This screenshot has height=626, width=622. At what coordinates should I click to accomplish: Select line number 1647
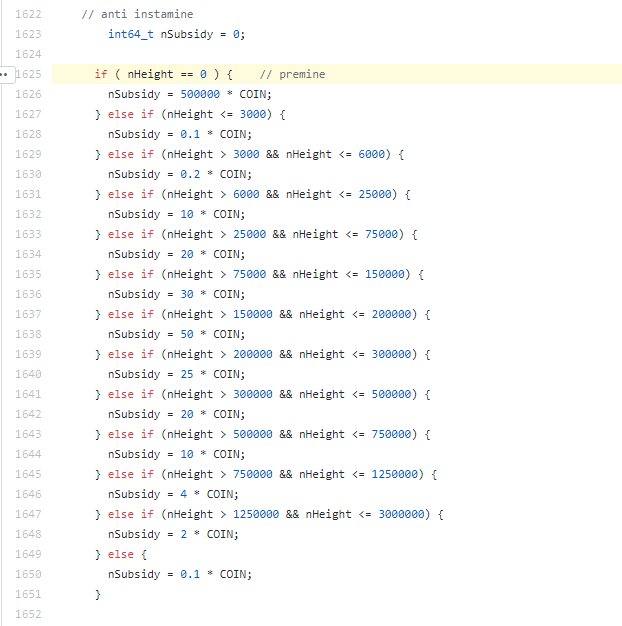[x=28, y=514]
